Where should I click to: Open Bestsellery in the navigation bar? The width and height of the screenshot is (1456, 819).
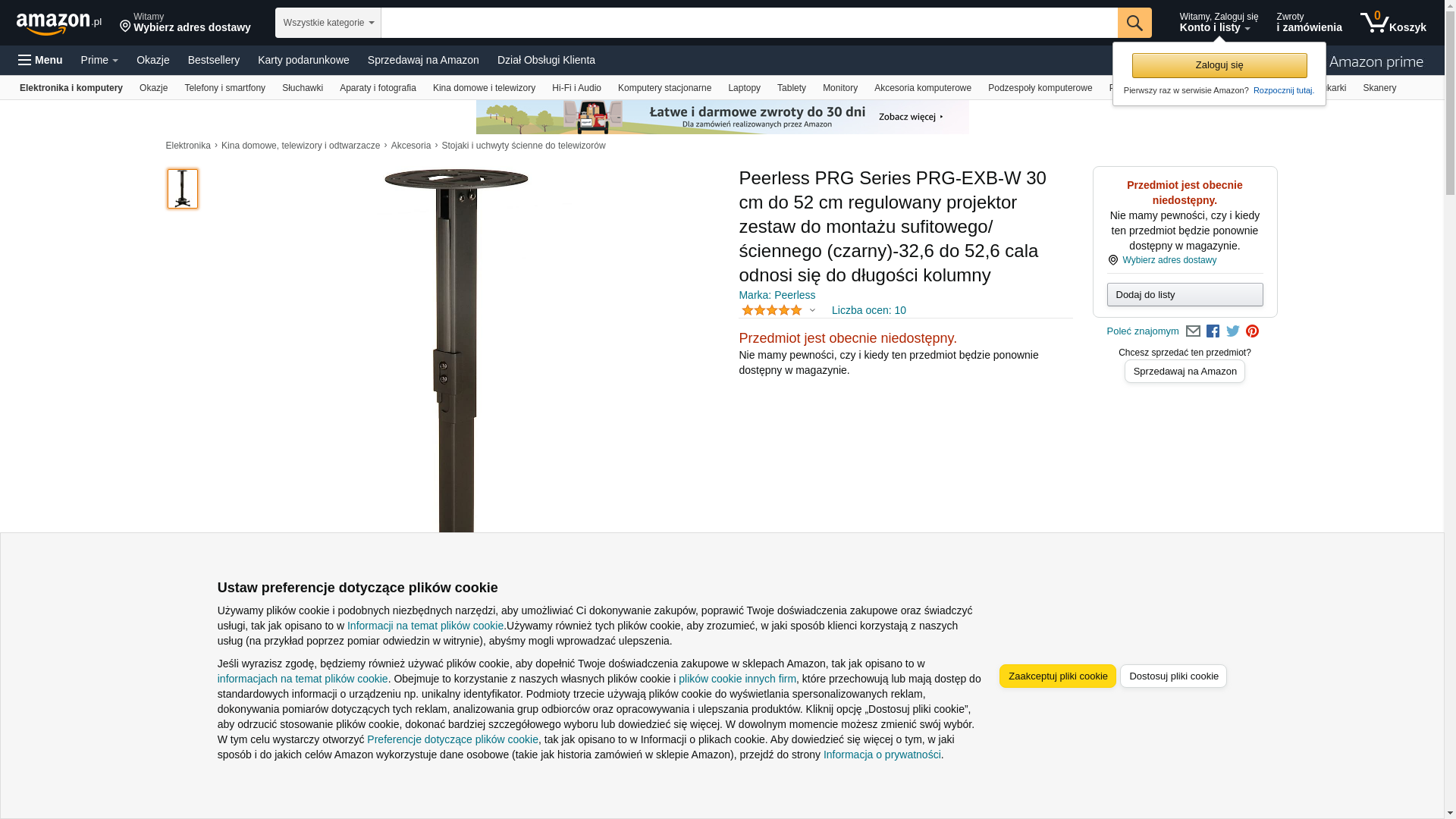(x=214, y=60)
